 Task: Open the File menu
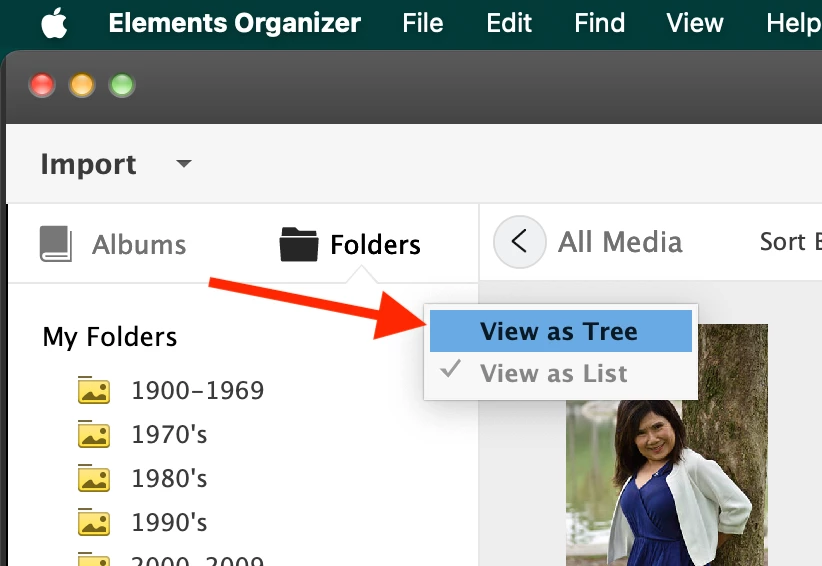pos(423,23)
